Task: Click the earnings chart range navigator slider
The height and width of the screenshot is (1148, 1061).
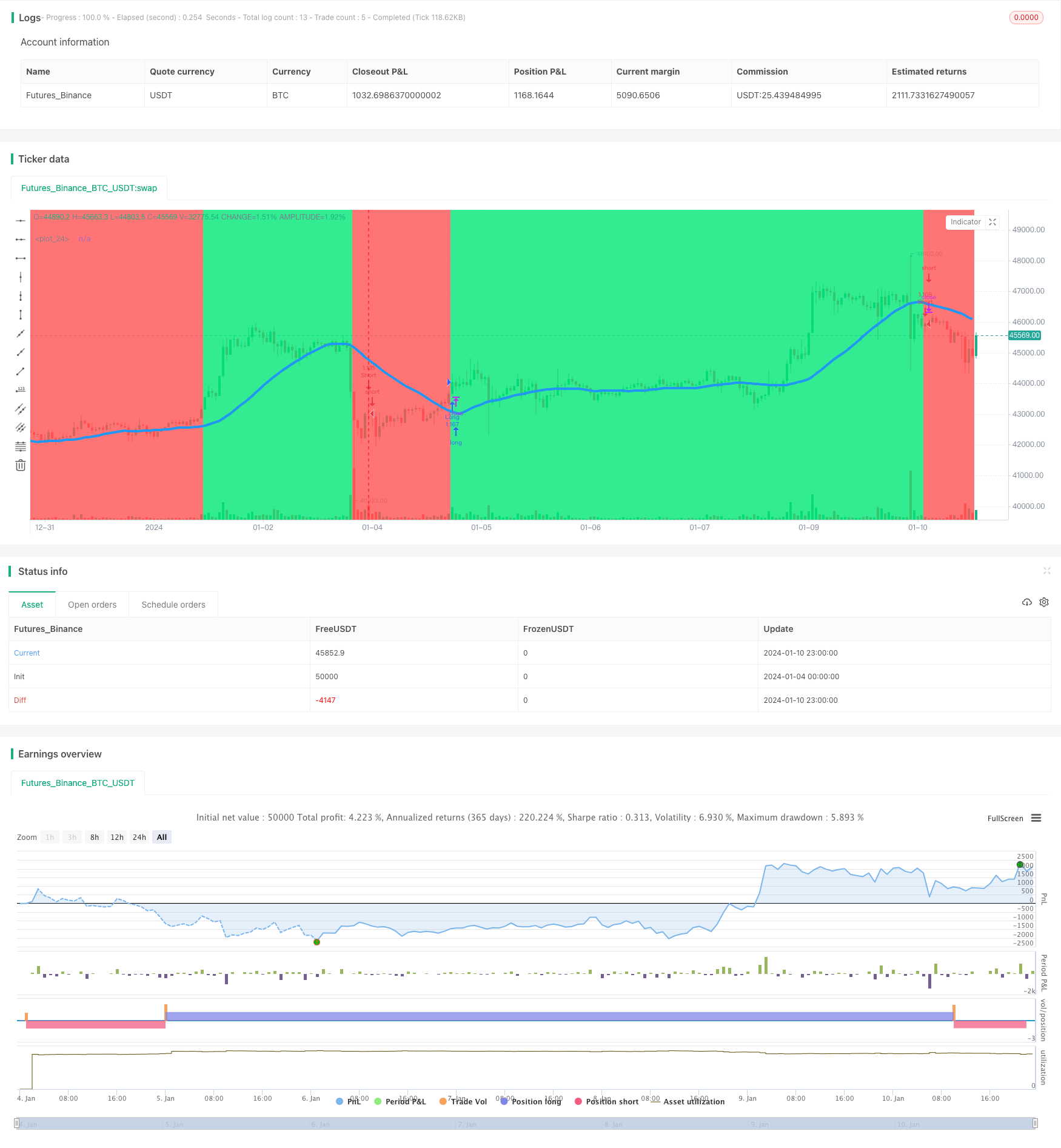Action: coord(526,1124)
